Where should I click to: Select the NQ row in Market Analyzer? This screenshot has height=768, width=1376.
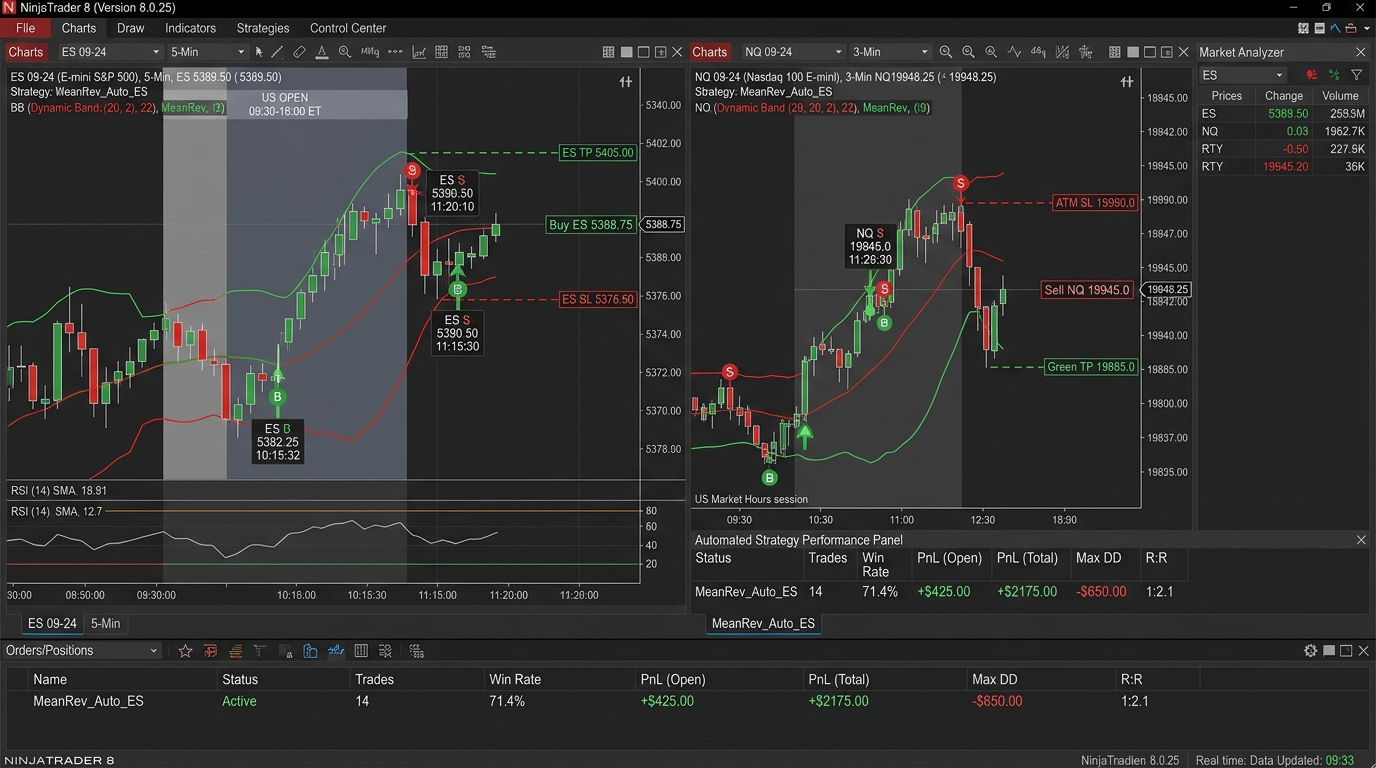click(1283, 131)
